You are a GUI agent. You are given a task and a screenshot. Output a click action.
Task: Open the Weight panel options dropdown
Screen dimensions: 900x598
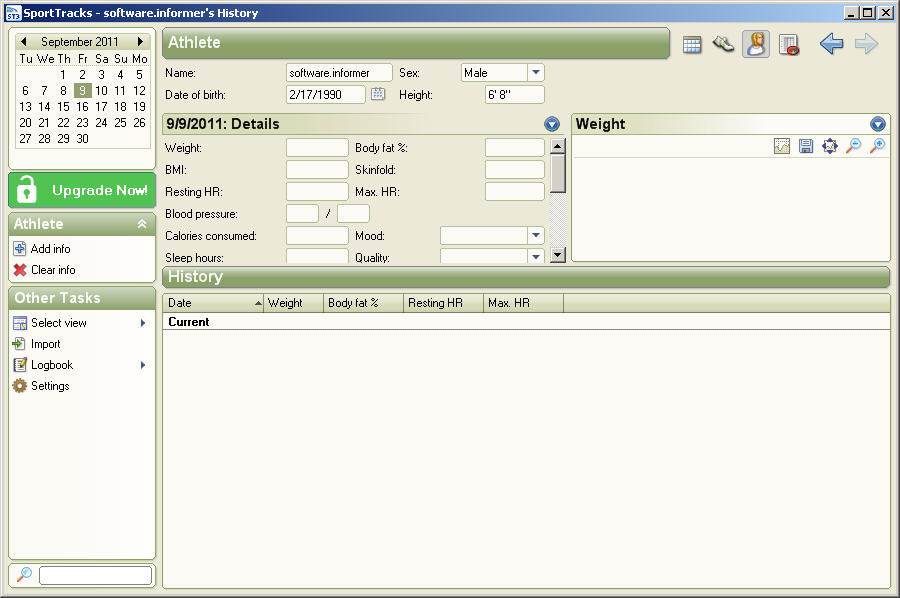pos(878,124)
